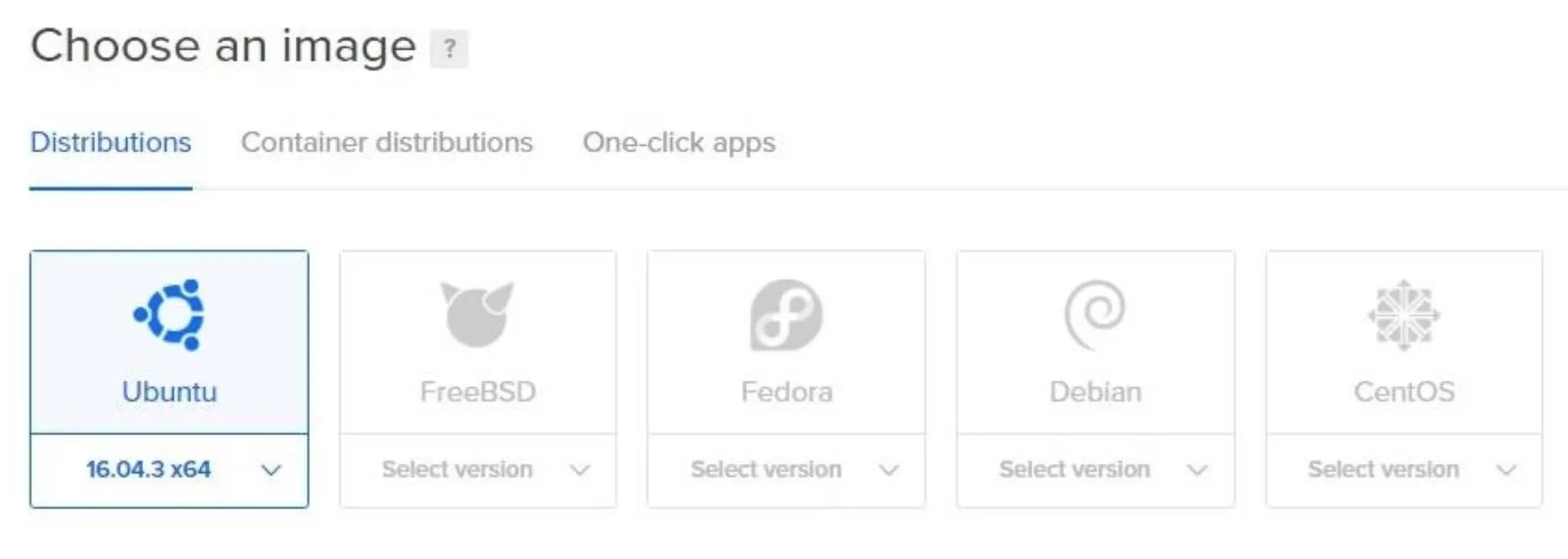Expand Ubuntu version chevron arrow
Image resolution: width=1568 pixels, height=559 pixels.
pyautogui.click(x=270, y=470)
